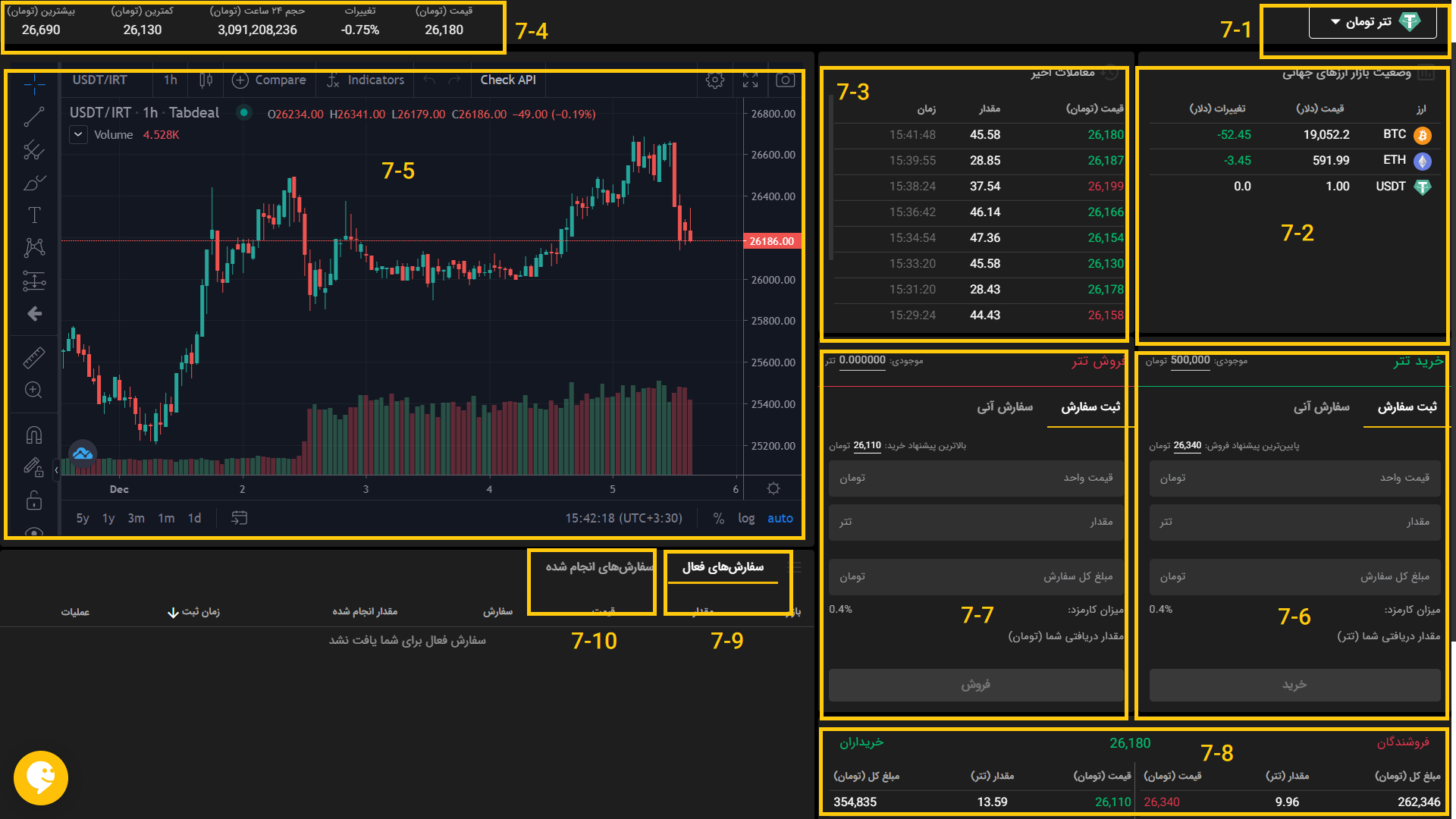Viewport: 1456px width, 819px height.
Task: Switch the chart to fullscreen mode
Action: point(750,80)
